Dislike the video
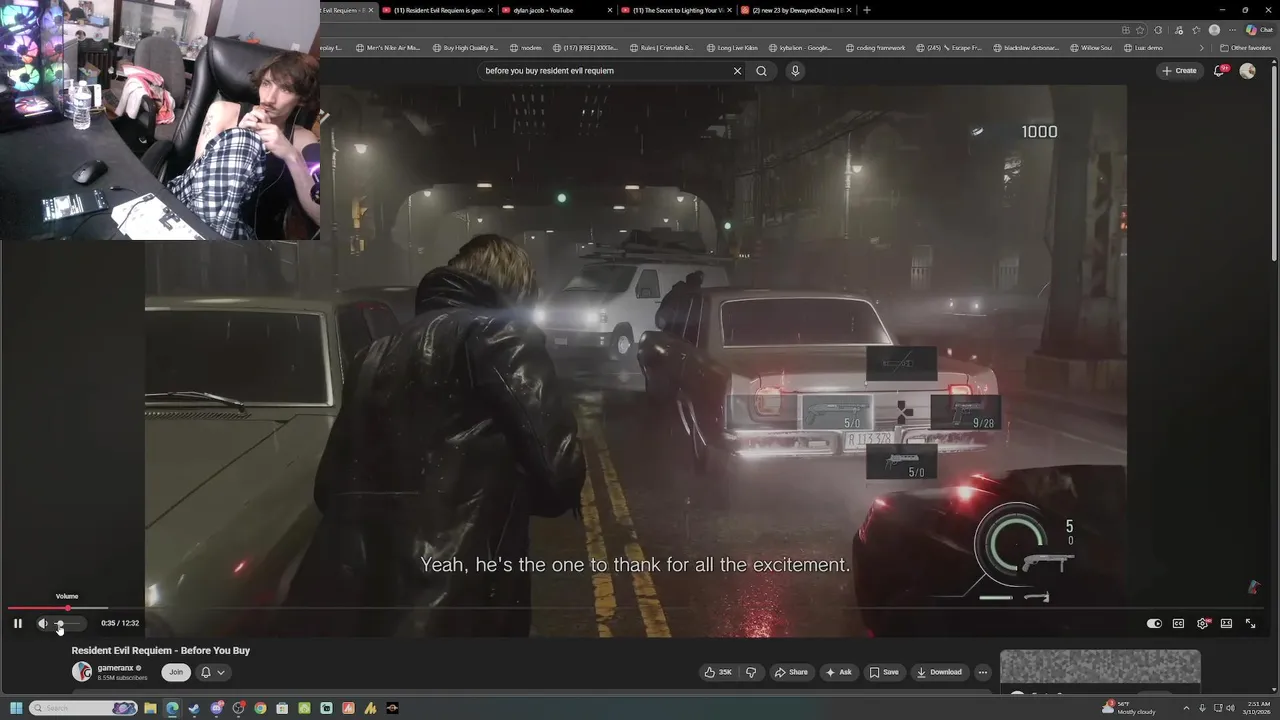This screenshot has height=720, width=1280. coord(751,672)
